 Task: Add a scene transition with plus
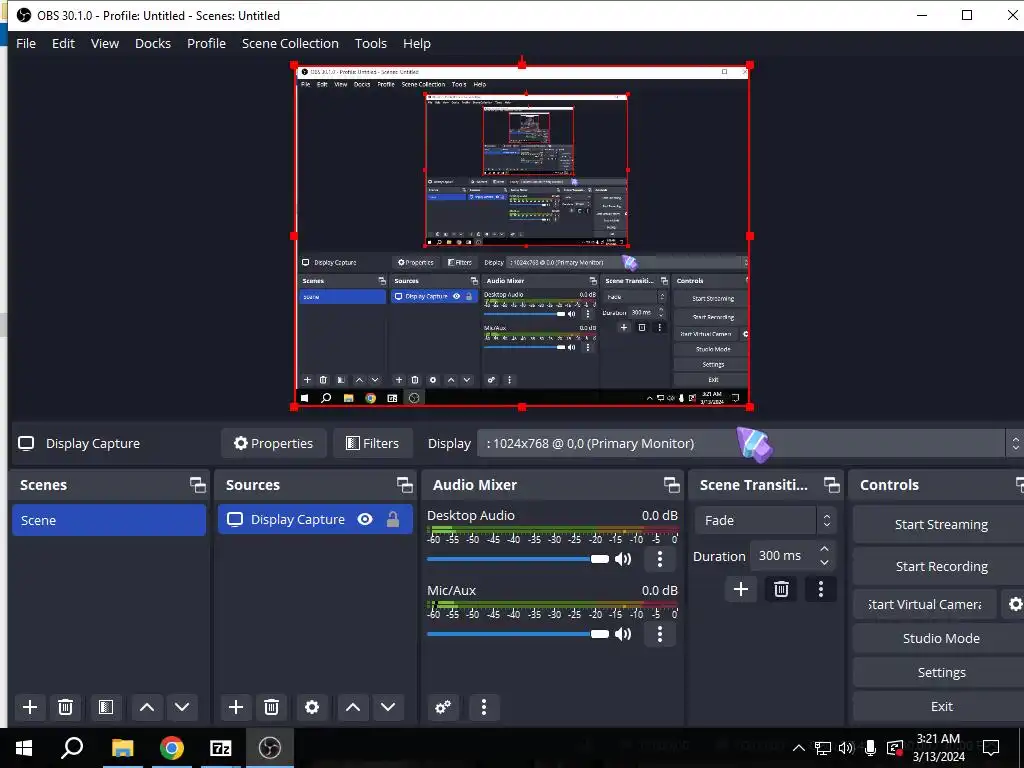click(x=741, y=590)
